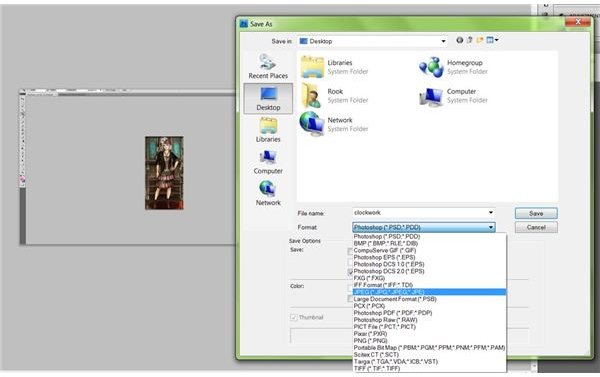This screenshot has width=600, height=377.
Task: Open Recent Places in the sidebar
Action: [268, 67]
